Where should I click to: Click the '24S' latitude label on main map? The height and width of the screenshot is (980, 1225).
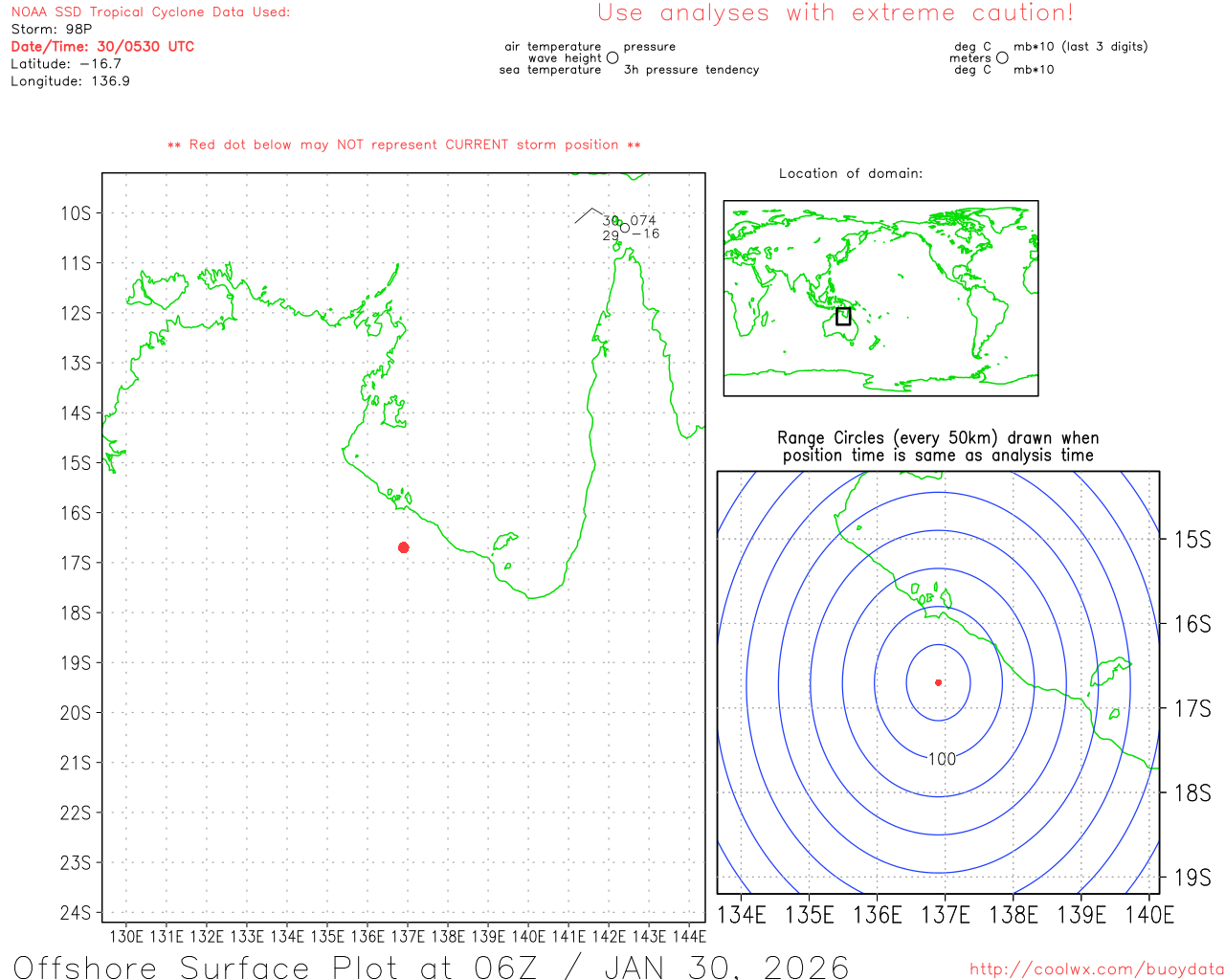coord(76,913)
